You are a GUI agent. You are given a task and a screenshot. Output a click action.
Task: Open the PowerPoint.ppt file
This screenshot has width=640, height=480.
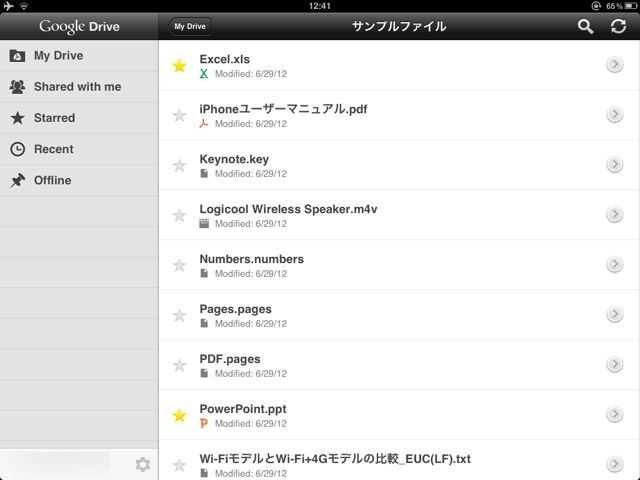(x=399, y=415)
